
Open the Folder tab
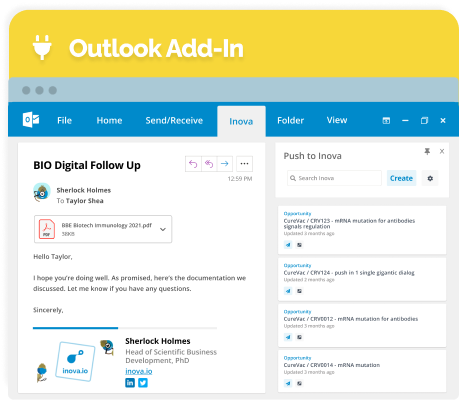point(290,120)
